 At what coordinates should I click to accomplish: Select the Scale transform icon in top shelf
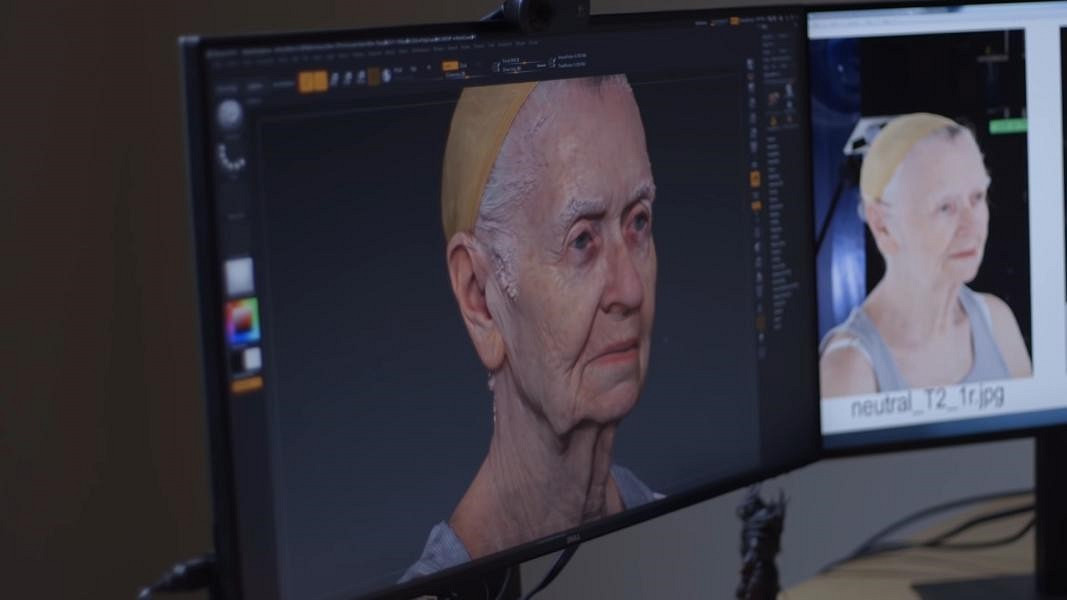click(348, 78)
